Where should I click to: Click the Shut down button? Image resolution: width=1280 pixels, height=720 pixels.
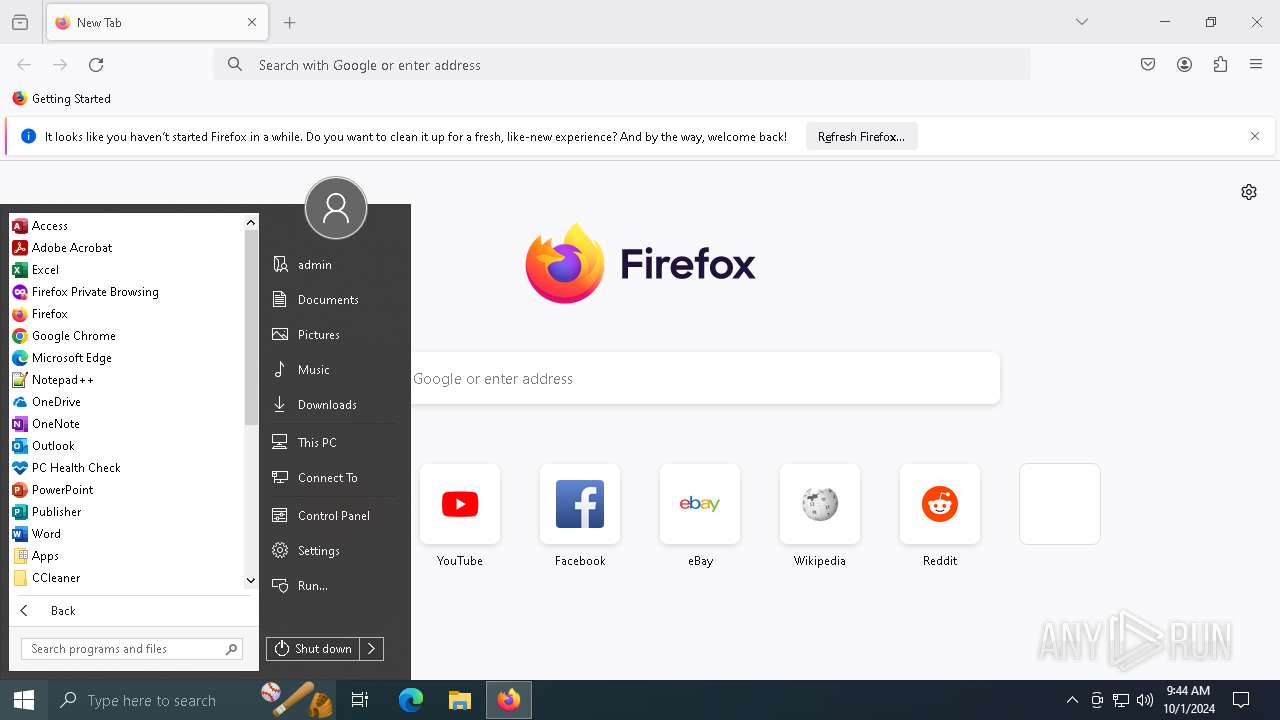click(313, 649)
